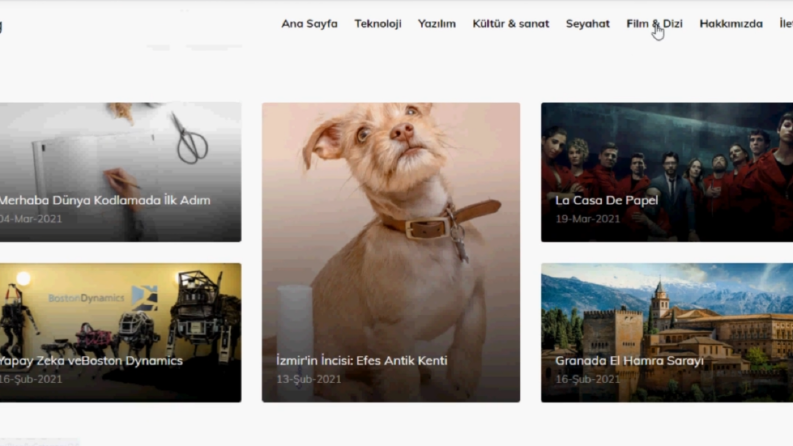Open the Hakkımızda page link
The width and height of the screenshot is (793, 446).
coord(731,24)
